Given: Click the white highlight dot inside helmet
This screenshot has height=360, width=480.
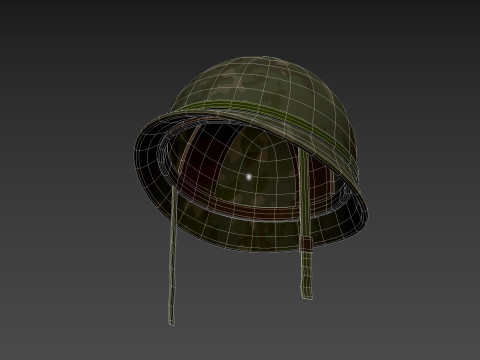Looking at the screenshot, I should pyautogui.click(x=249, y=177).
